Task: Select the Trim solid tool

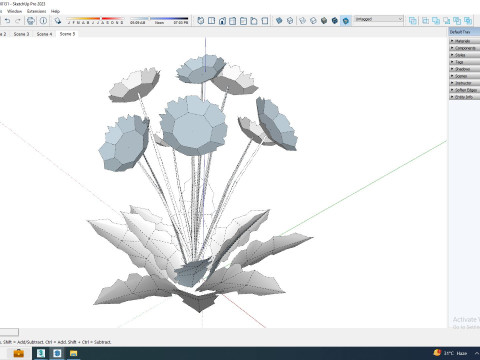Action: tap(457, 21)
